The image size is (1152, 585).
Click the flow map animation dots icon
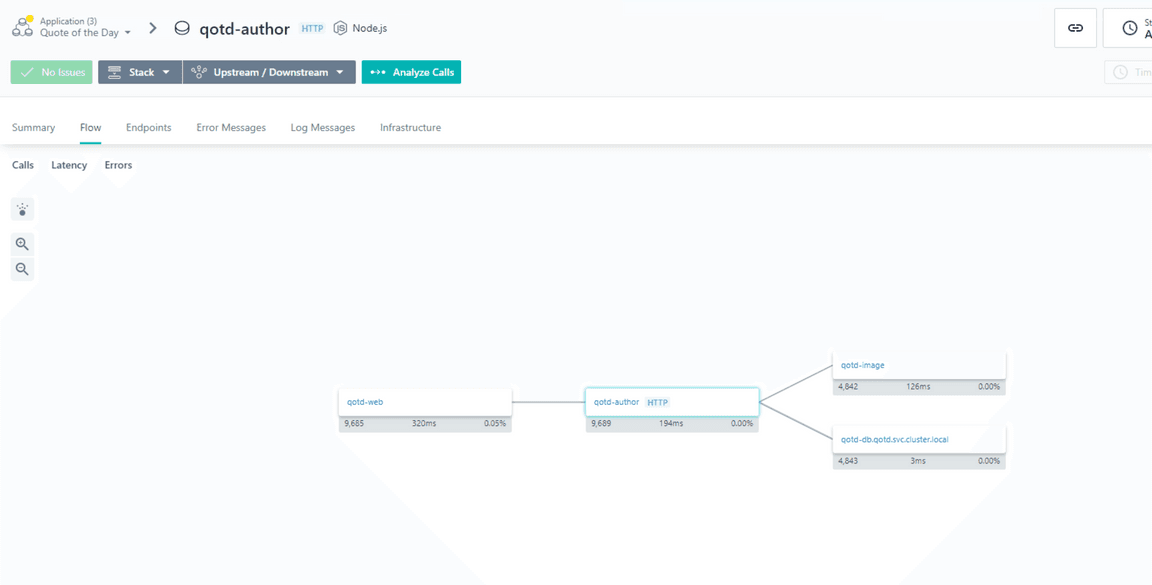22,209
